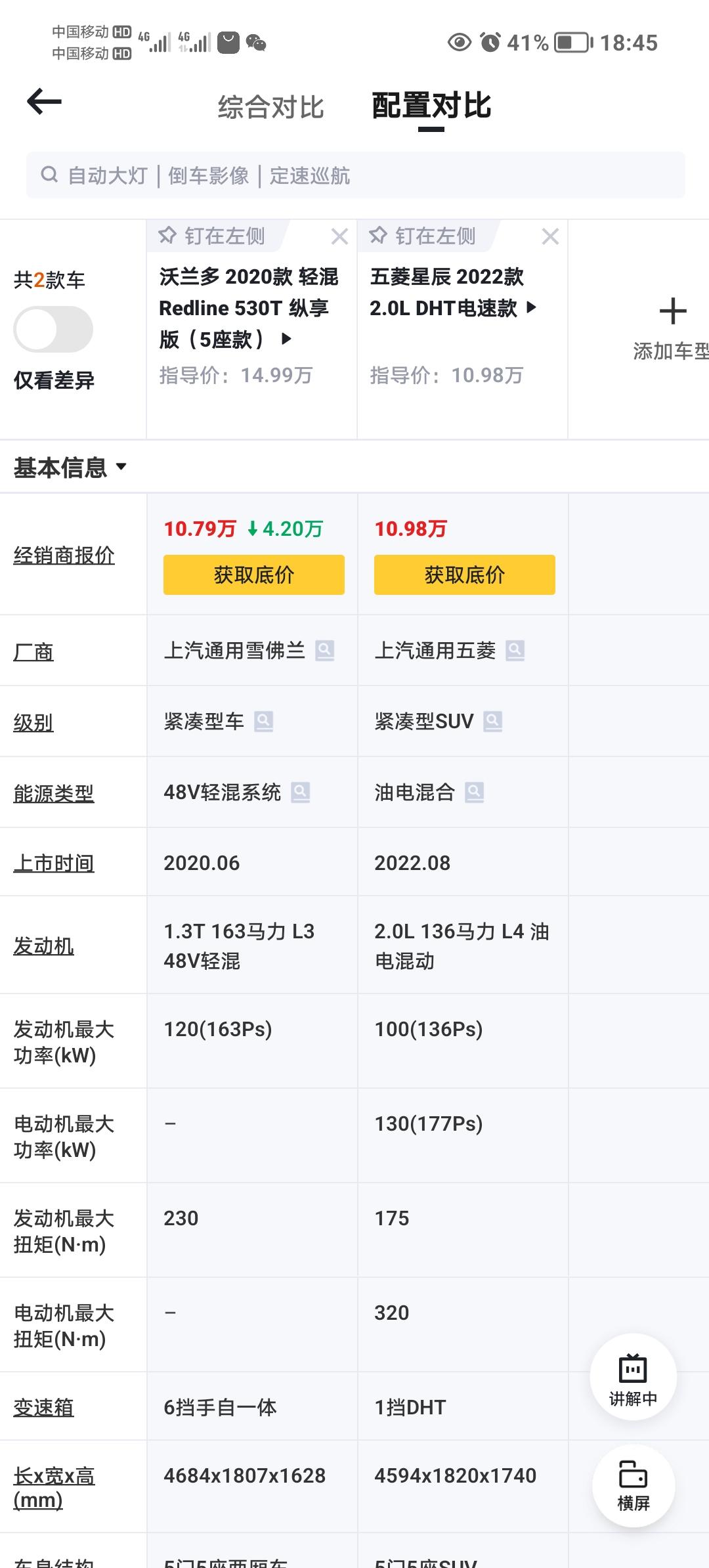Image resolution: width=709 pixels, height=1568 pixels.
Task: Tap the 讲解中 live explanation button
Action: coord(633,1378)
